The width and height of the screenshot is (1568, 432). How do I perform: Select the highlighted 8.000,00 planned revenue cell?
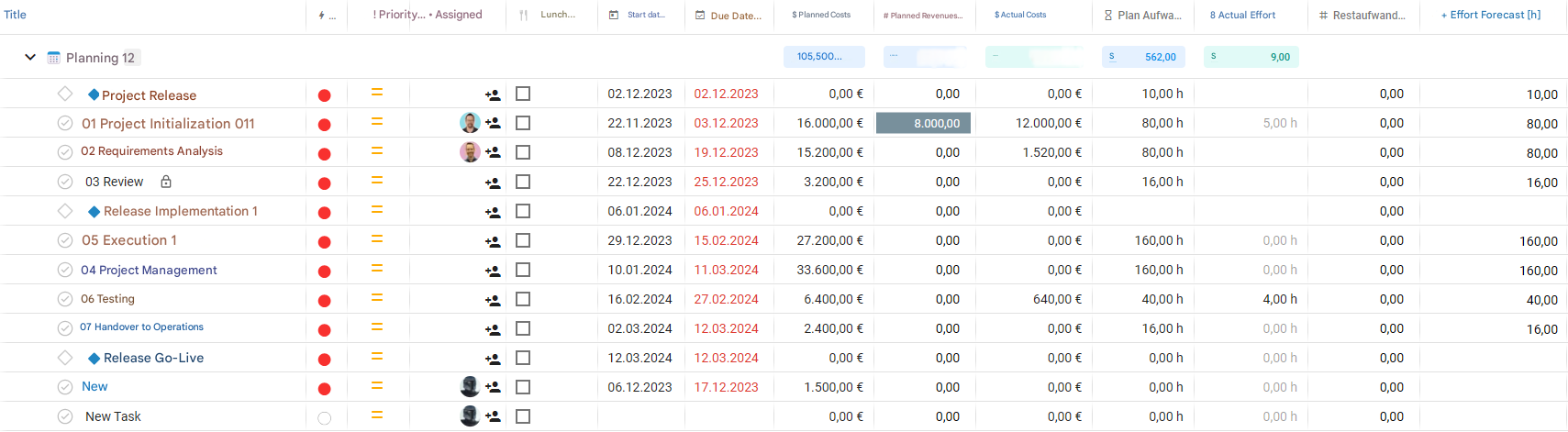[923, 123]
